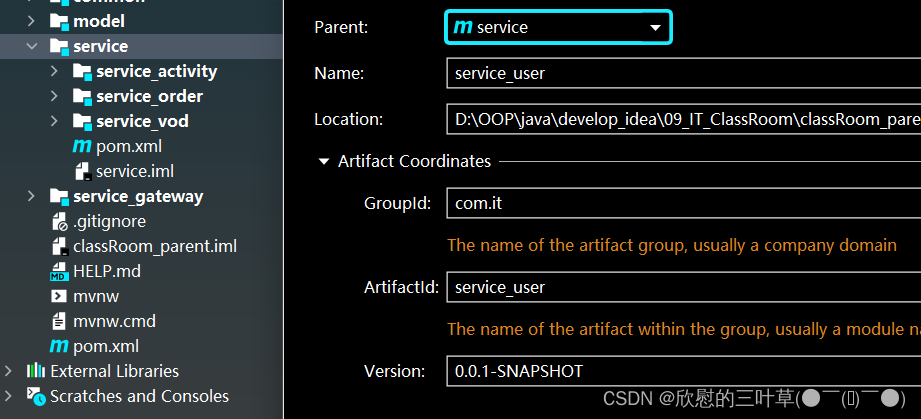The image size is (921, 419).
Task: Click the Version input field
Action: point(684,371)
